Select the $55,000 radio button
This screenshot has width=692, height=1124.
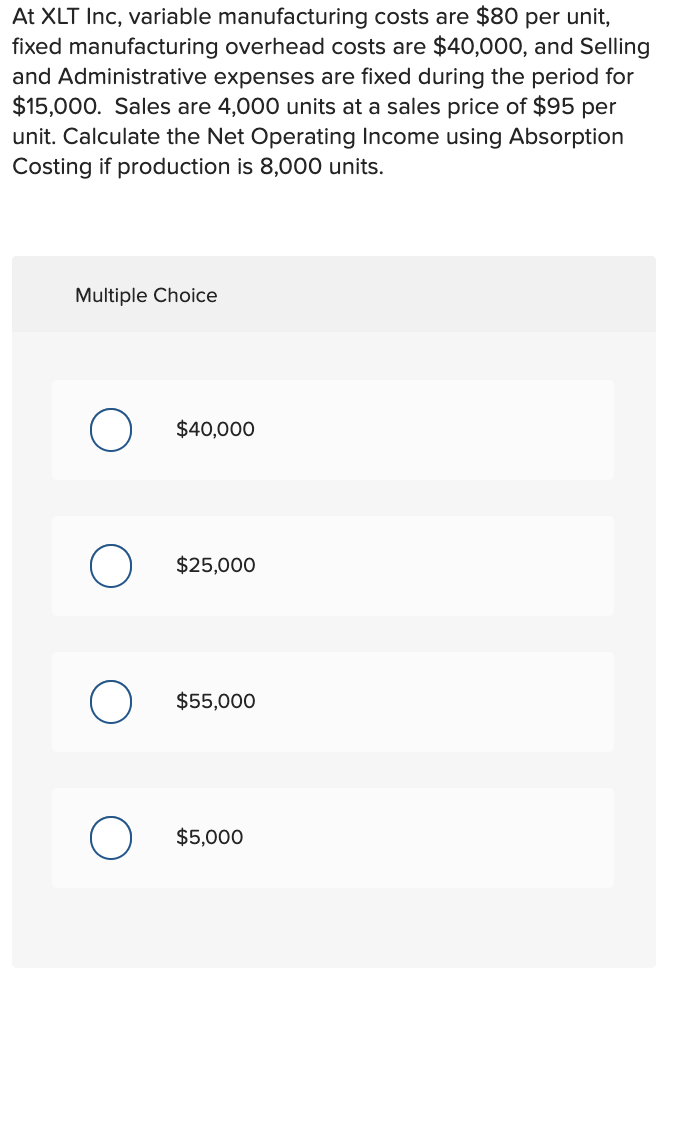point(110,701)
